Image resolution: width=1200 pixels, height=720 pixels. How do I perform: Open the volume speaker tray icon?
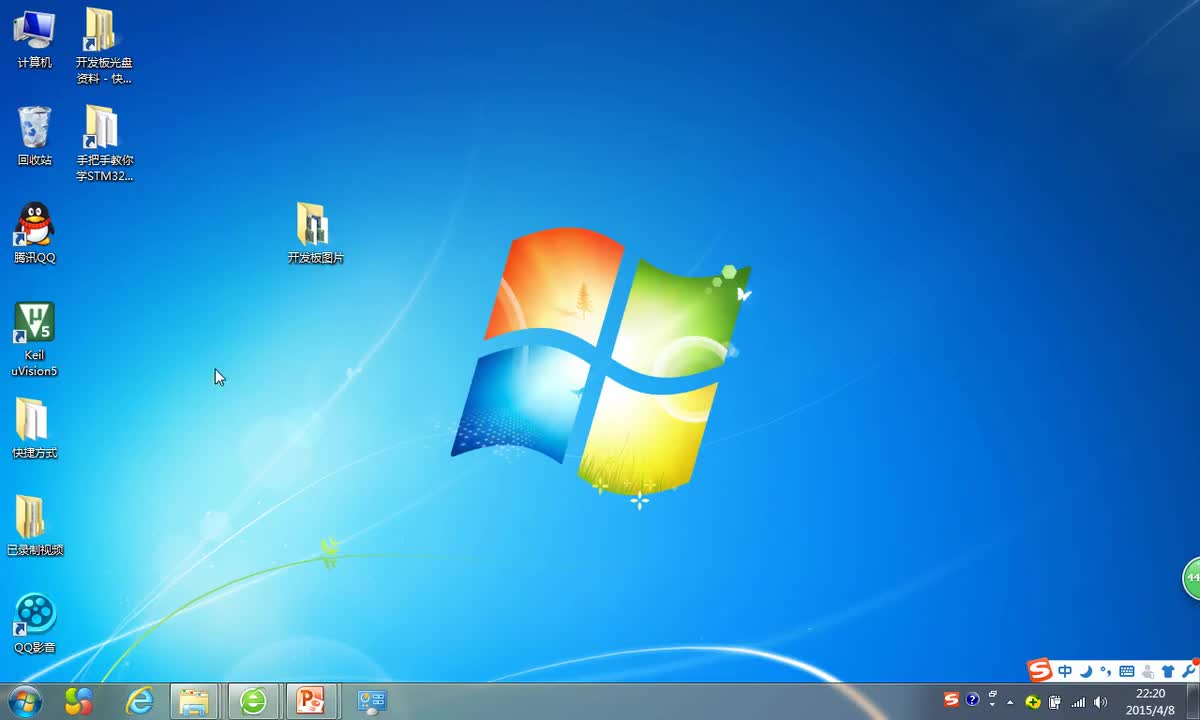click(x=1101, y=702)
